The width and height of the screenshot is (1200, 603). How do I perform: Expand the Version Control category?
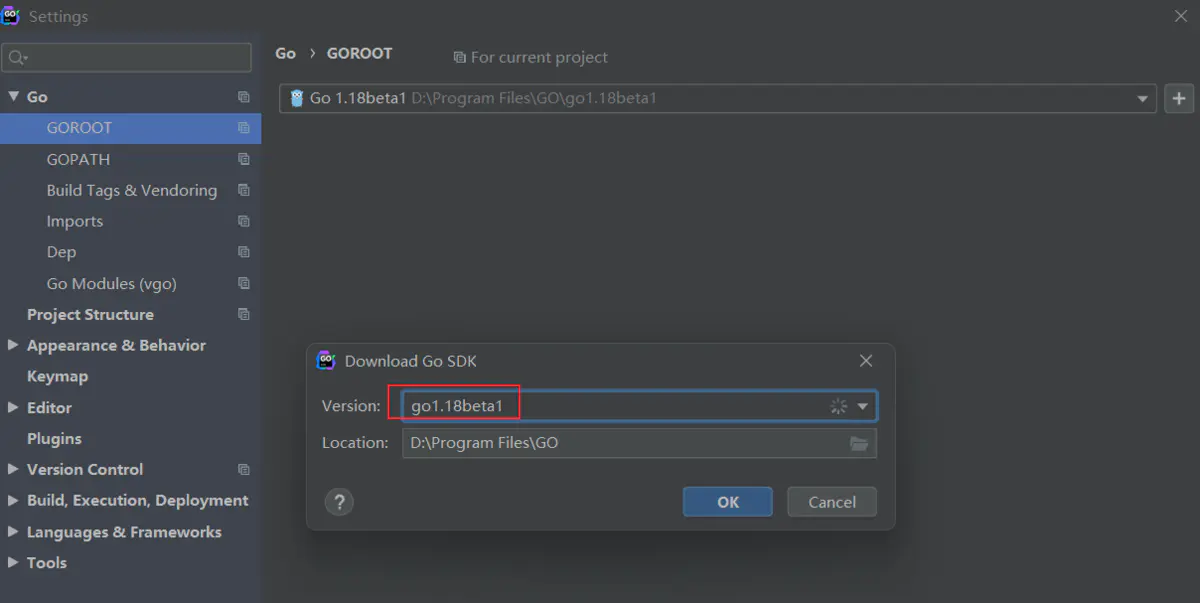point(13,469)
